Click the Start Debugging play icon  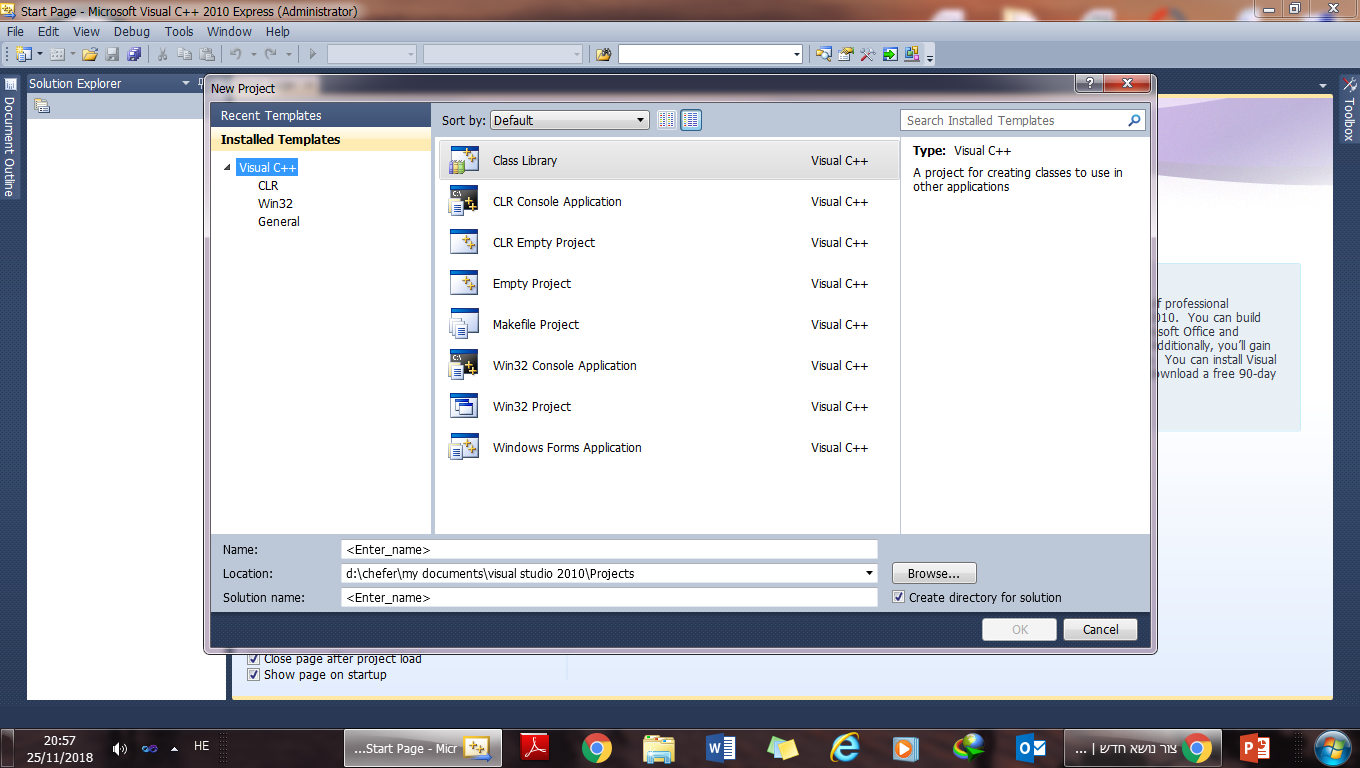click(x=313, y=54)
